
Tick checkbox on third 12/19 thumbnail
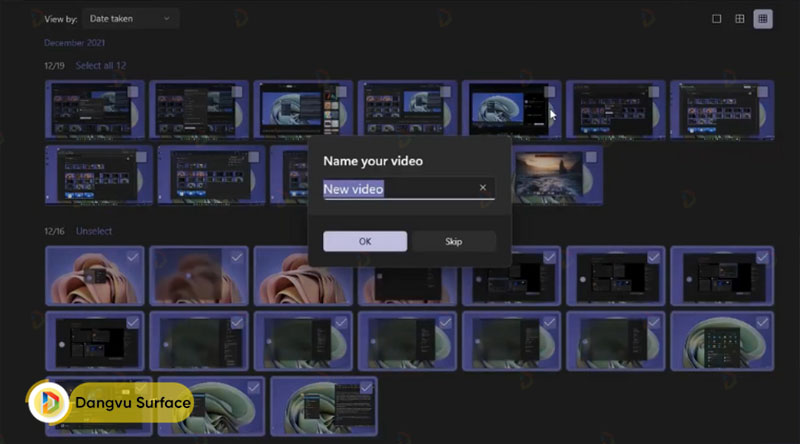[x=341, y=92]
